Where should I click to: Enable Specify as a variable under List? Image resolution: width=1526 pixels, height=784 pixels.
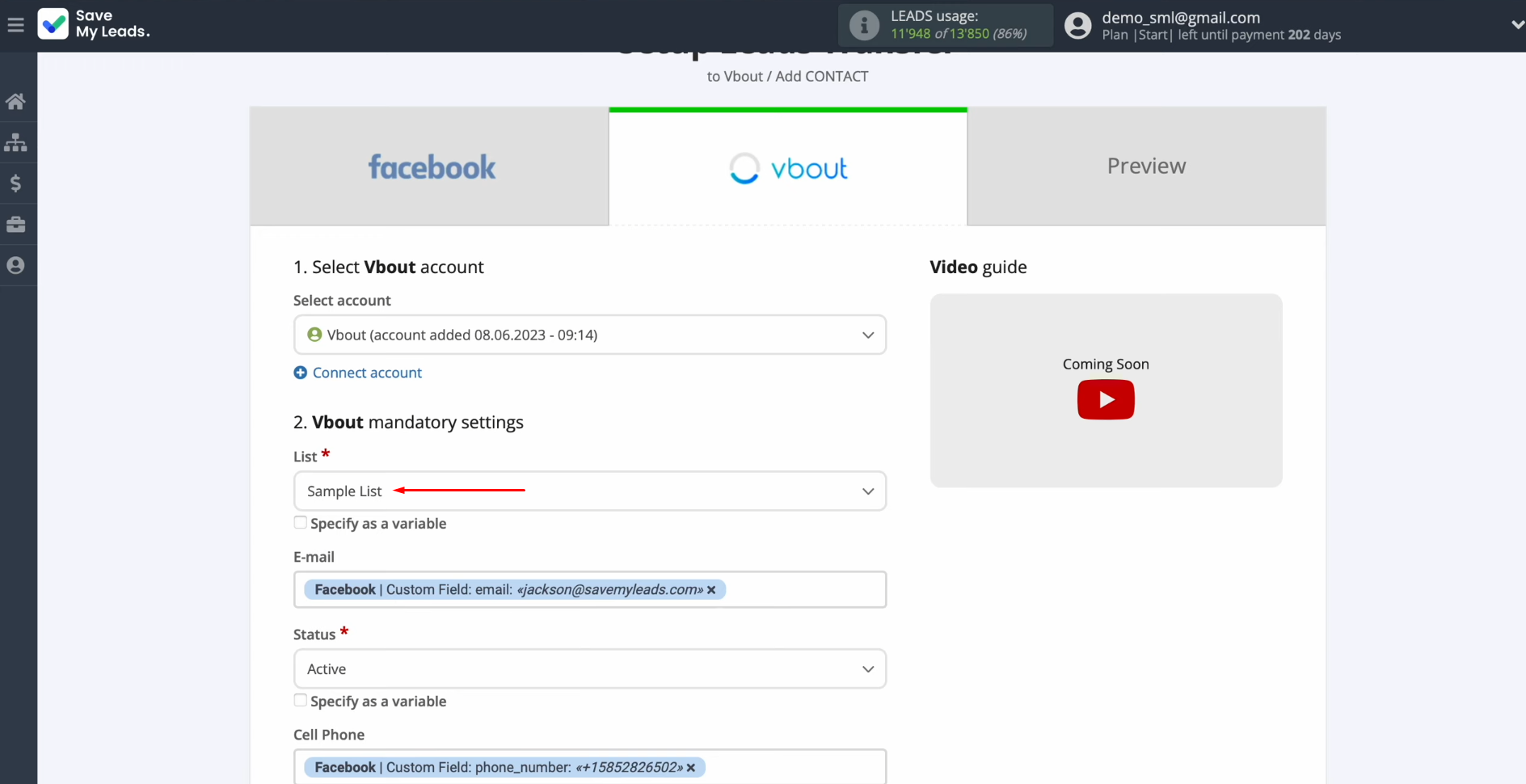300,523
